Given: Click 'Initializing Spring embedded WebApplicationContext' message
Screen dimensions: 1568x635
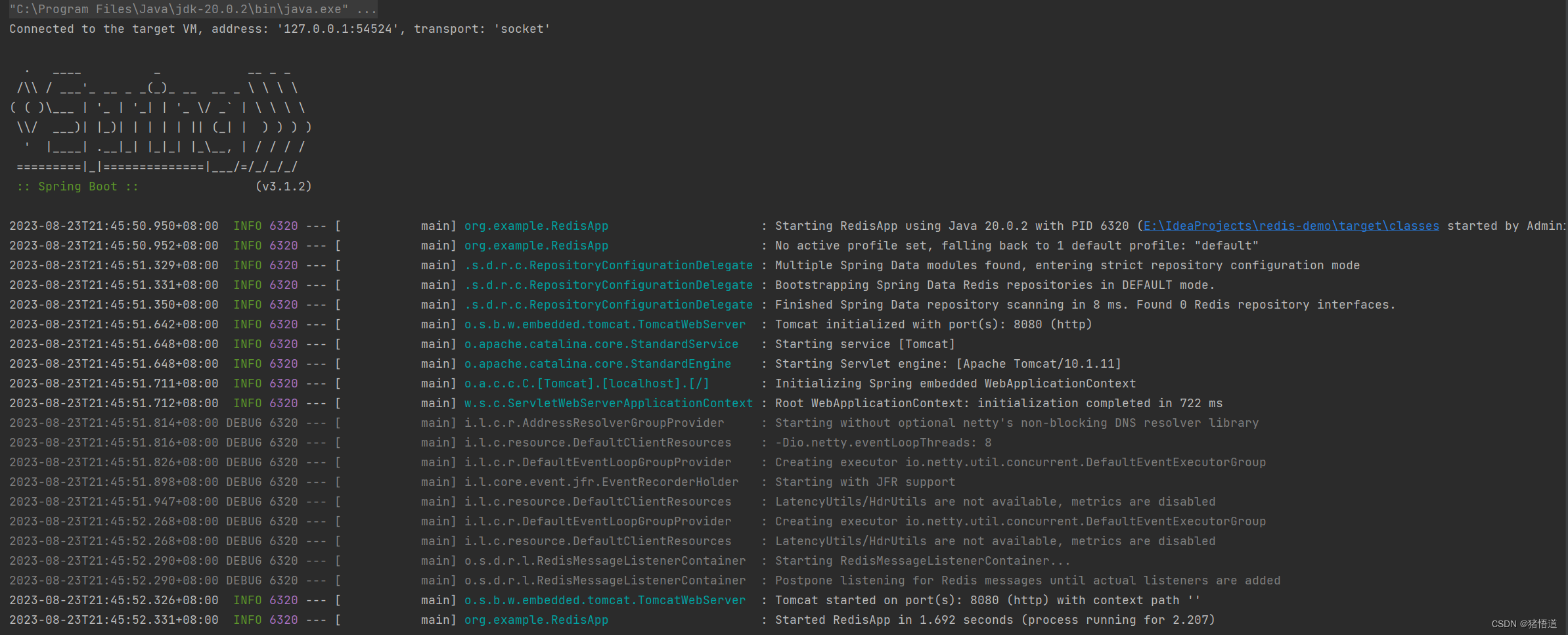Looking at the screenshot, I should pyautogui.click(x=955, y=383).
